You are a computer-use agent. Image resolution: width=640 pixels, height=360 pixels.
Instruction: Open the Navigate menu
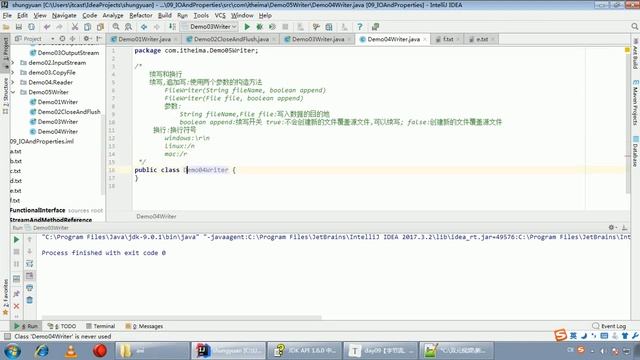pos(64,16)
